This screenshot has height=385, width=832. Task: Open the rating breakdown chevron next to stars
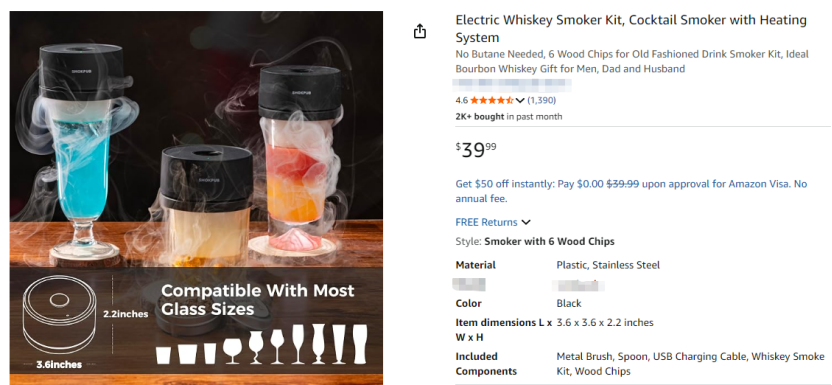(x=520, y=100)
